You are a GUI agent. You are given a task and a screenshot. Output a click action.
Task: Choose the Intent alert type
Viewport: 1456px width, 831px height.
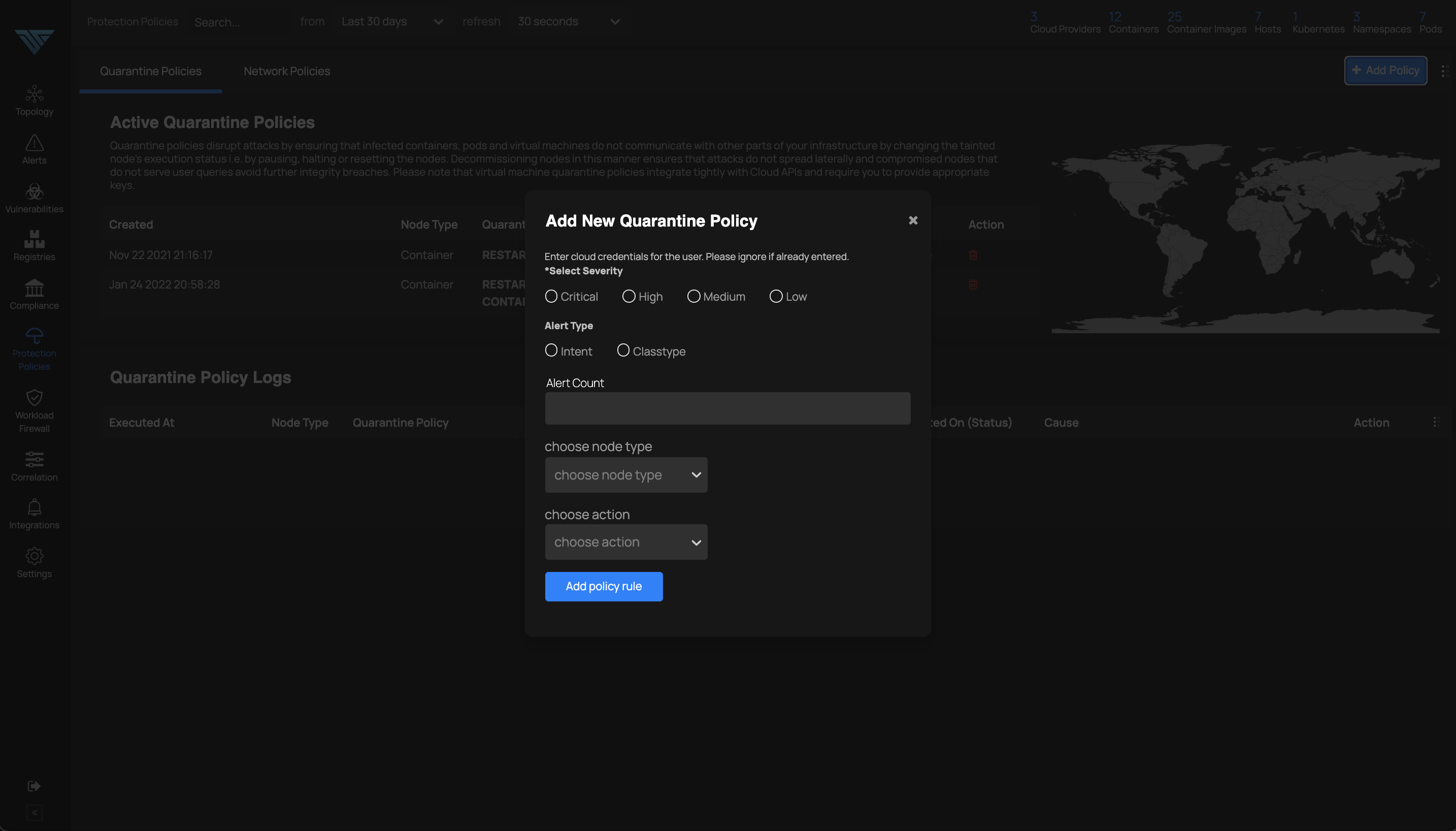[551, 350]
